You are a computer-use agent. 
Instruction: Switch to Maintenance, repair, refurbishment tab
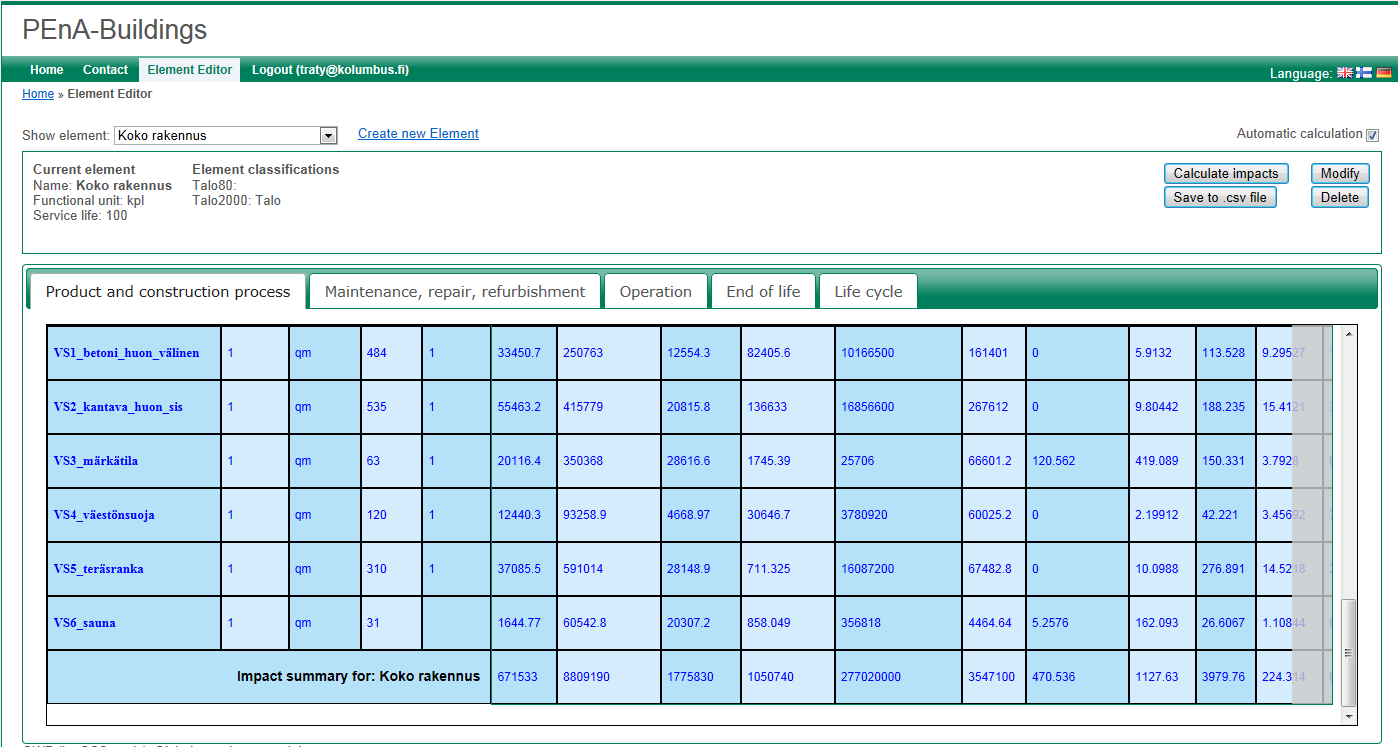[455, 292]
